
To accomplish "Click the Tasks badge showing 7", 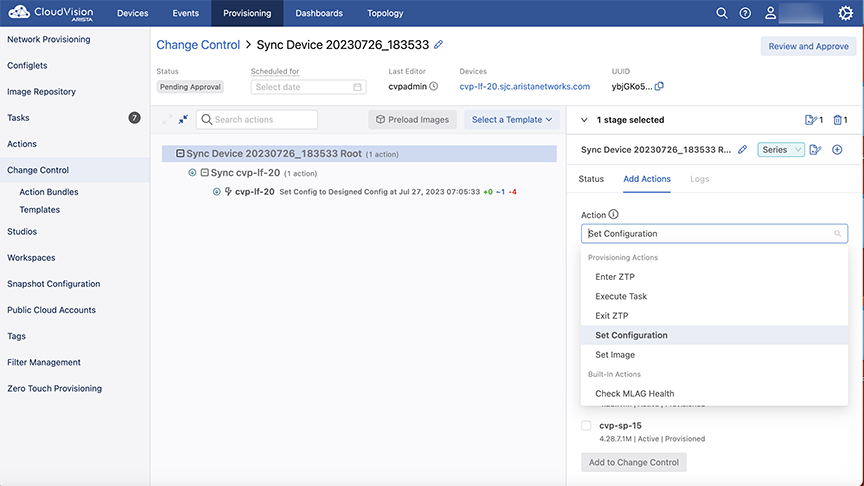I will [134, 117].
